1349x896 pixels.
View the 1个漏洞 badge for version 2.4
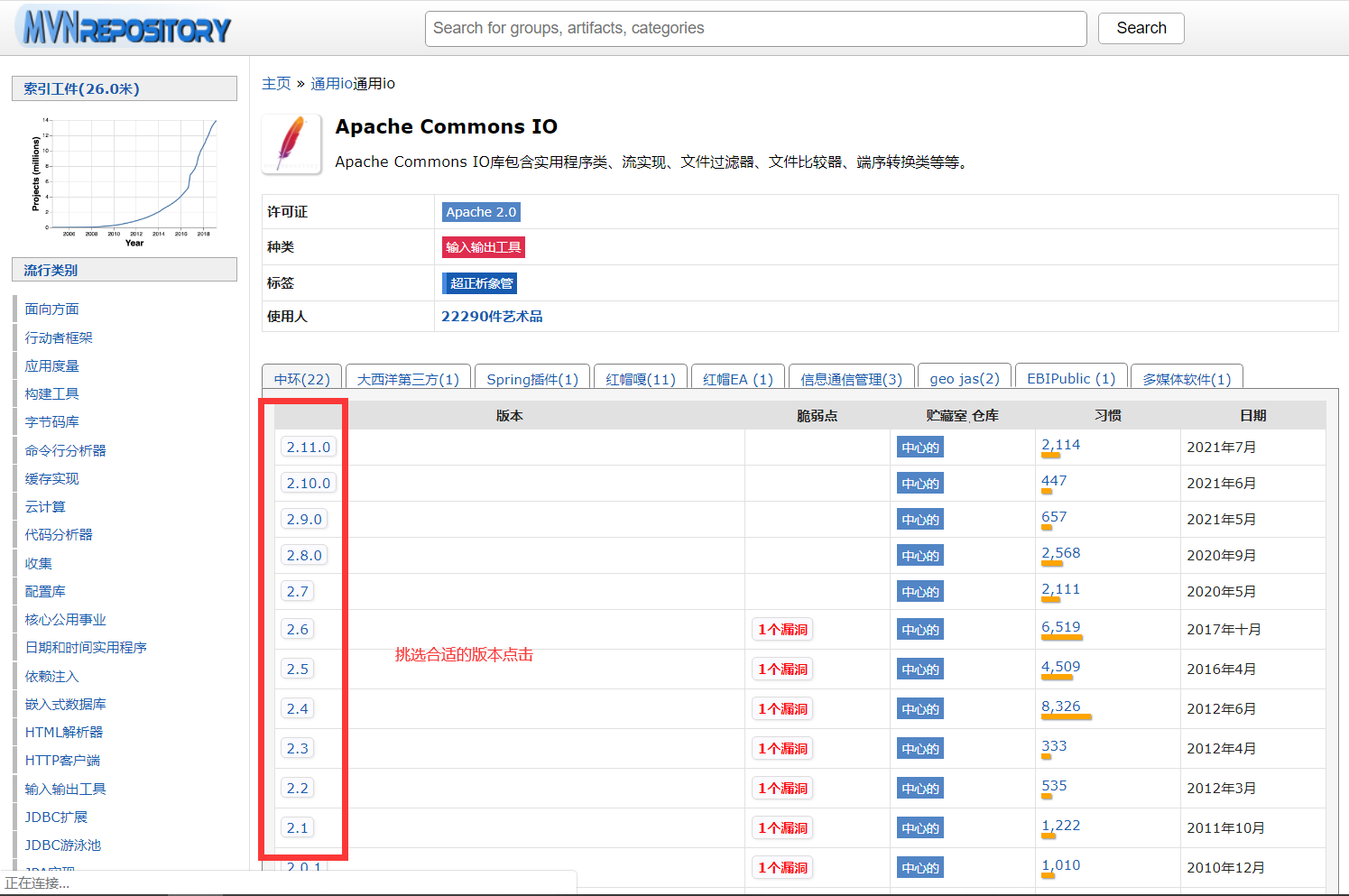point(782,709)
